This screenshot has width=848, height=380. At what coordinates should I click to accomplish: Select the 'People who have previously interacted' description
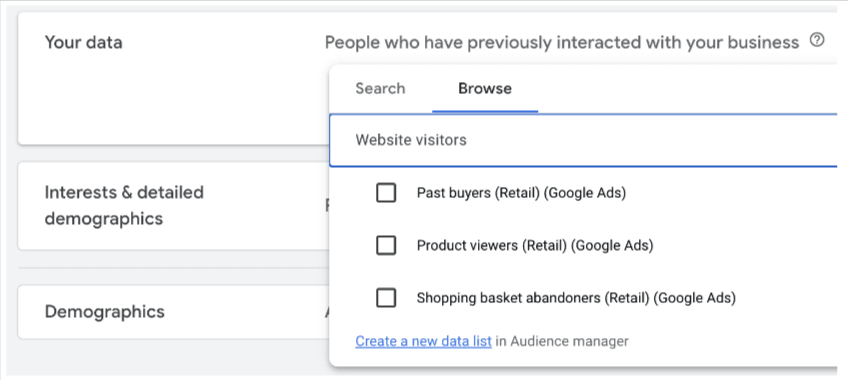click(562, 42)
